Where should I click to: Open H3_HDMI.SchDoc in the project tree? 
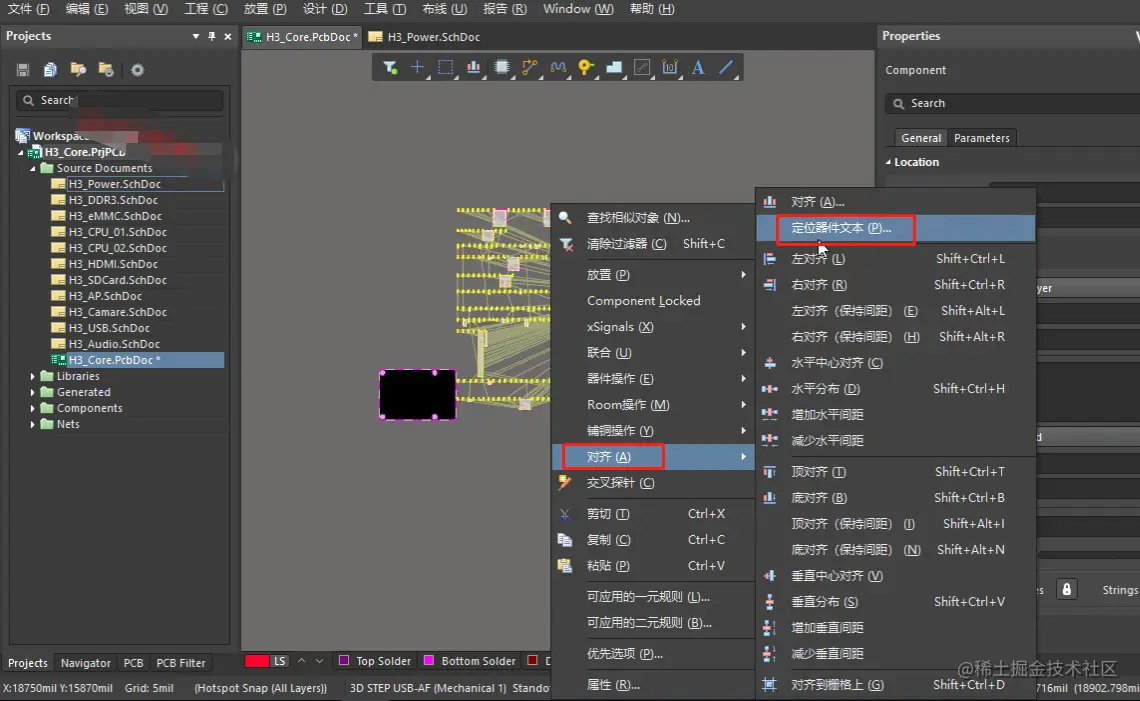[x=113, y=264]
